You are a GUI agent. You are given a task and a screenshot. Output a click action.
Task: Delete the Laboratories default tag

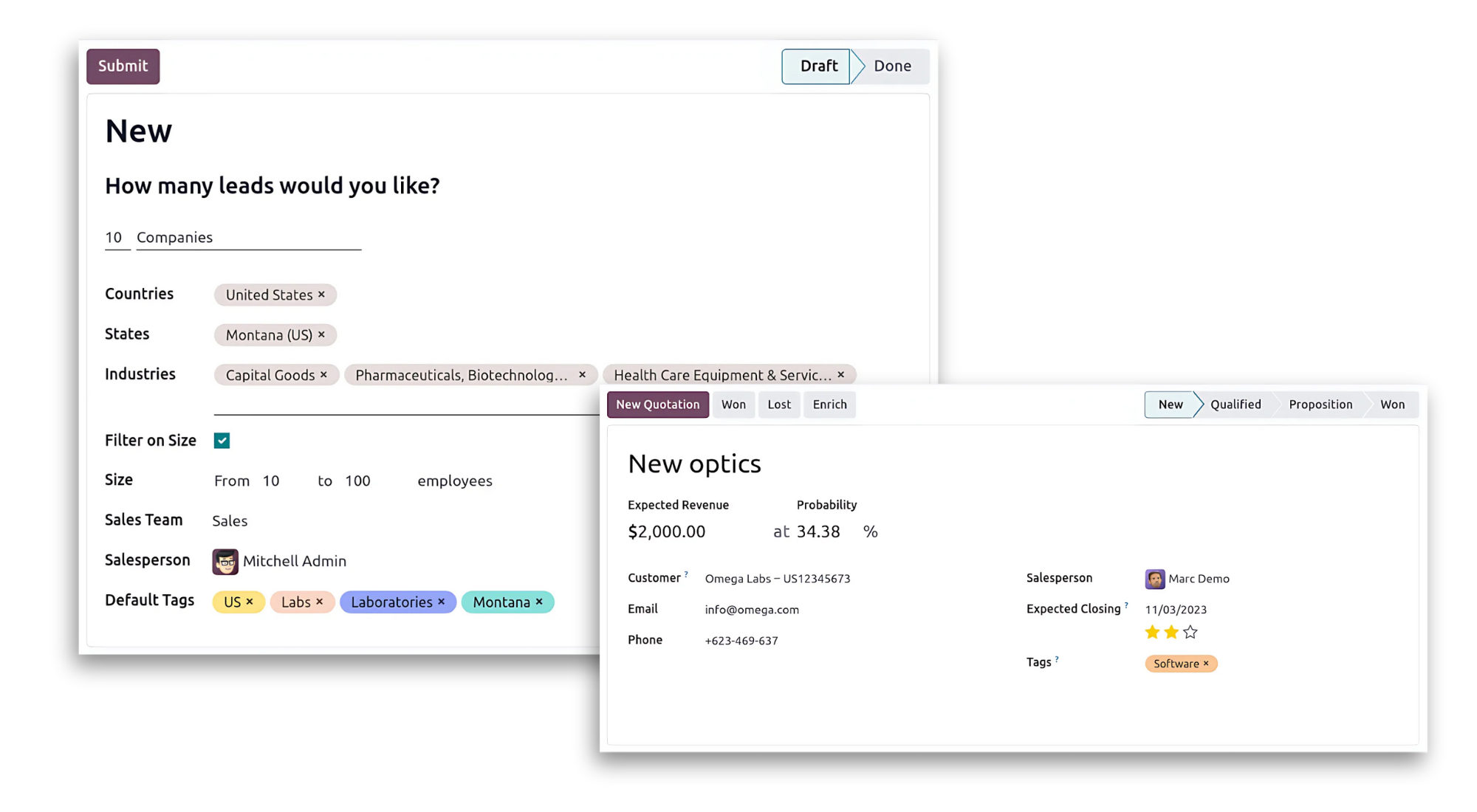point(442,602)
